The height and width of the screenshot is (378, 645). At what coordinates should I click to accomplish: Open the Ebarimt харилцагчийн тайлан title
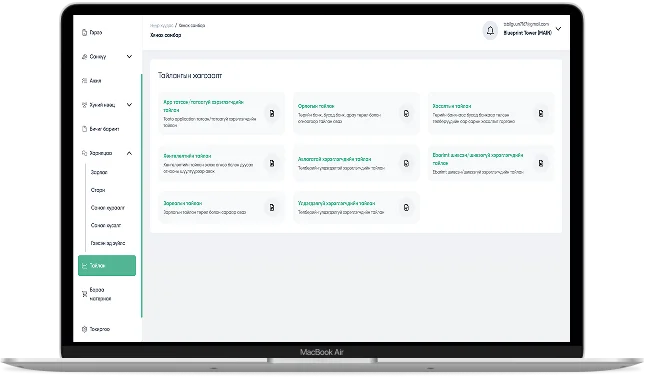[478, 159]
